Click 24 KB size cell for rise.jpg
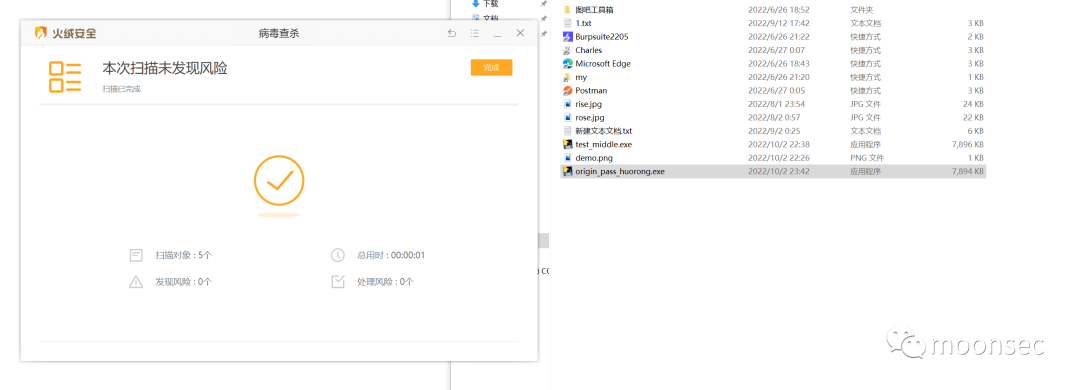 973,104
